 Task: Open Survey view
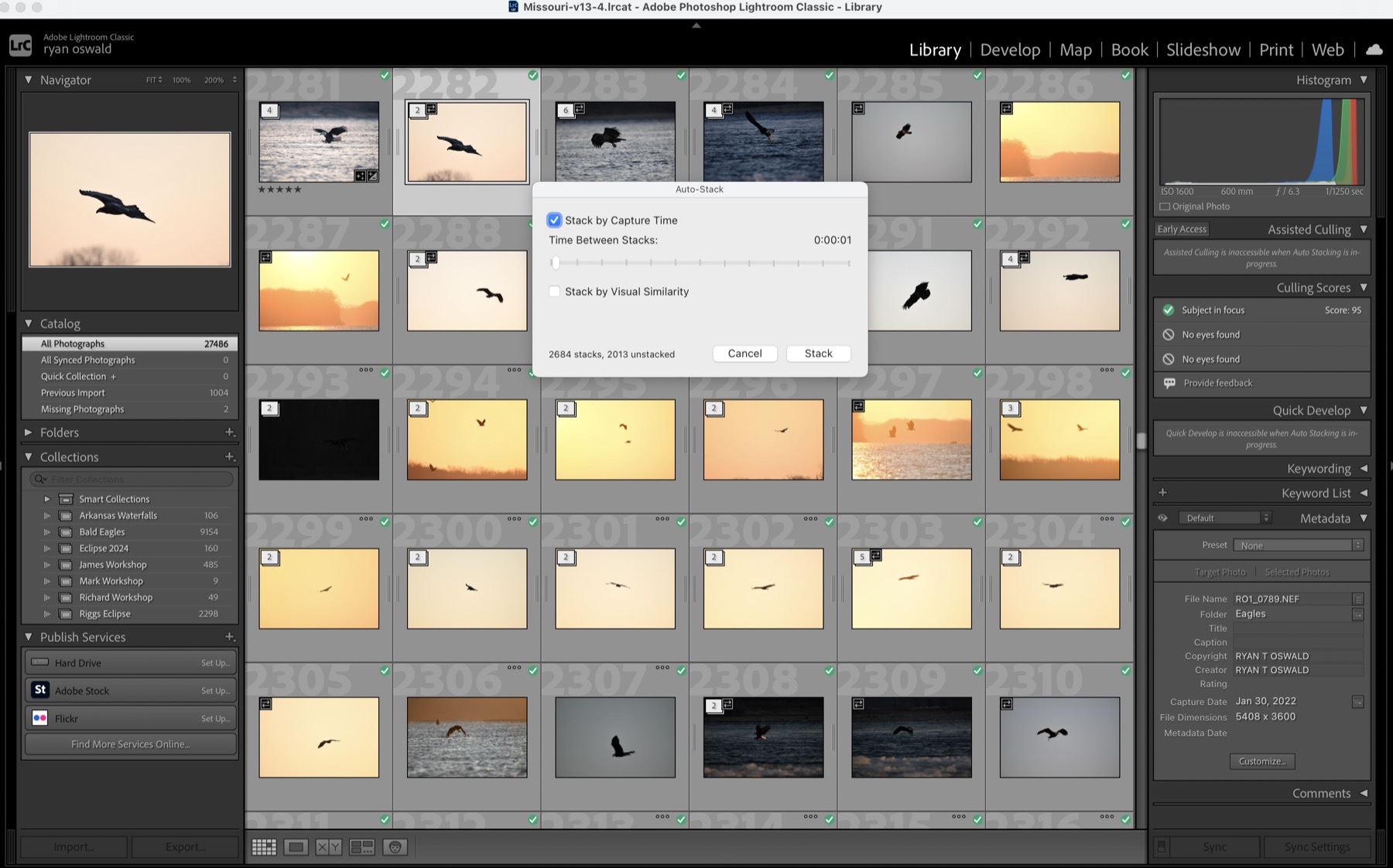pos(362,847)
